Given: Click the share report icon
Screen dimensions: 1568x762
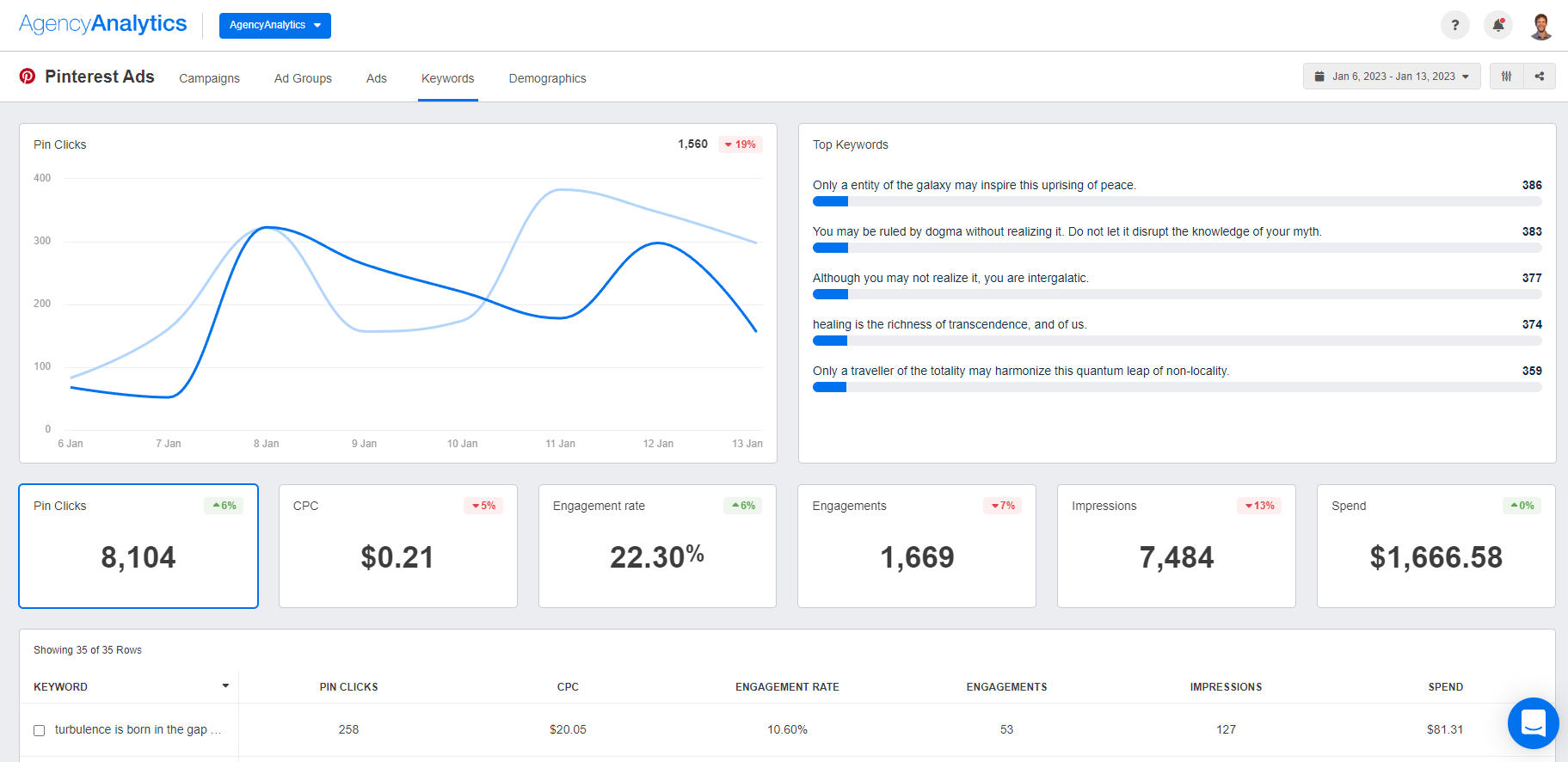Looking at the screenshot, I should (1539, 77).
